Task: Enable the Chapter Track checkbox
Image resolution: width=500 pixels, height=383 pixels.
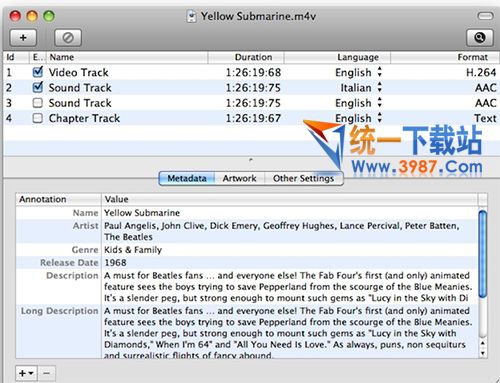Action: 38,118
